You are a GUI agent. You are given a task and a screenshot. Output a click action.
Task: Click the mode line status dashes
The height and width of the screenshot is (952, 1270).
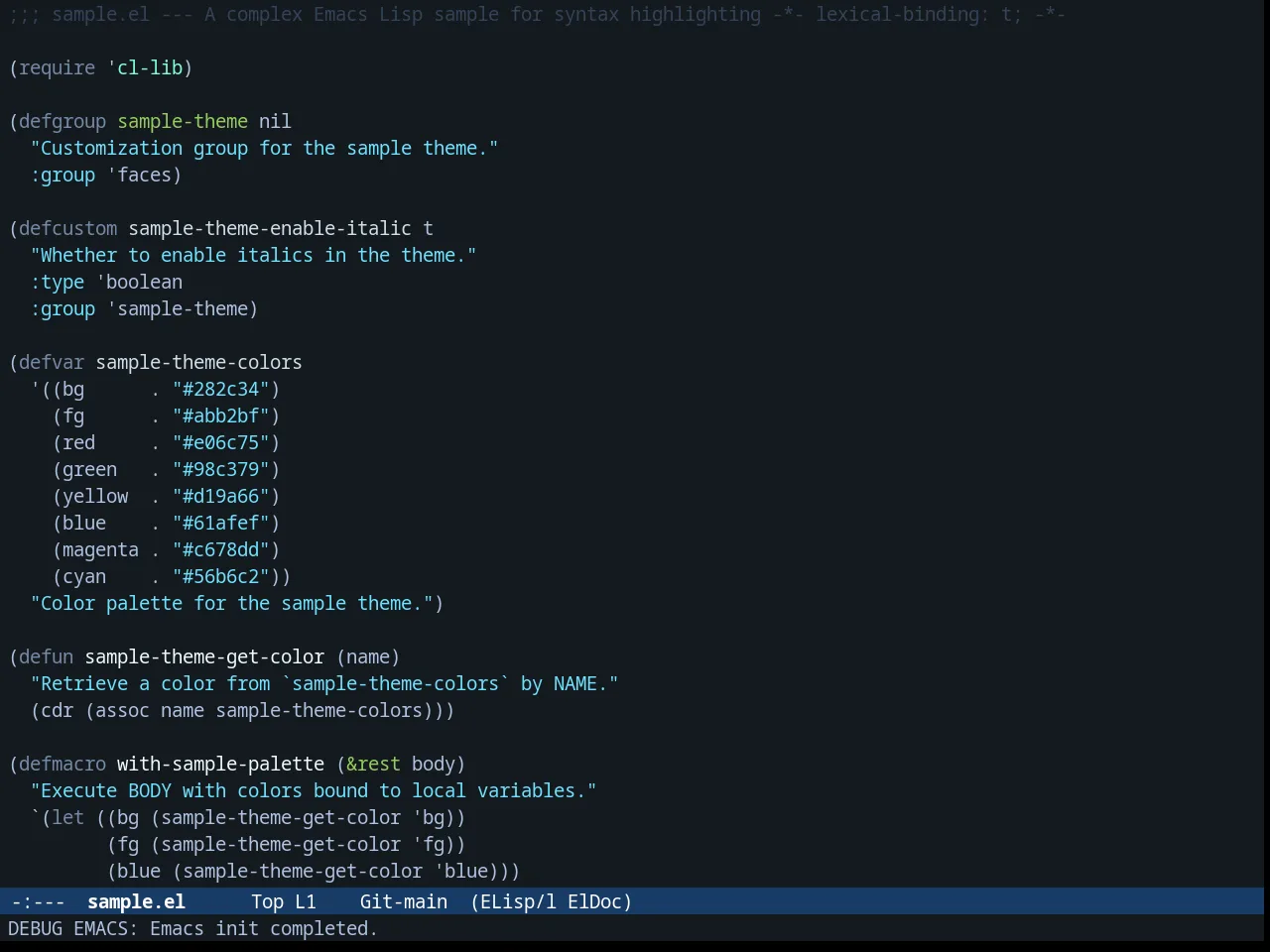pos(38,901)
